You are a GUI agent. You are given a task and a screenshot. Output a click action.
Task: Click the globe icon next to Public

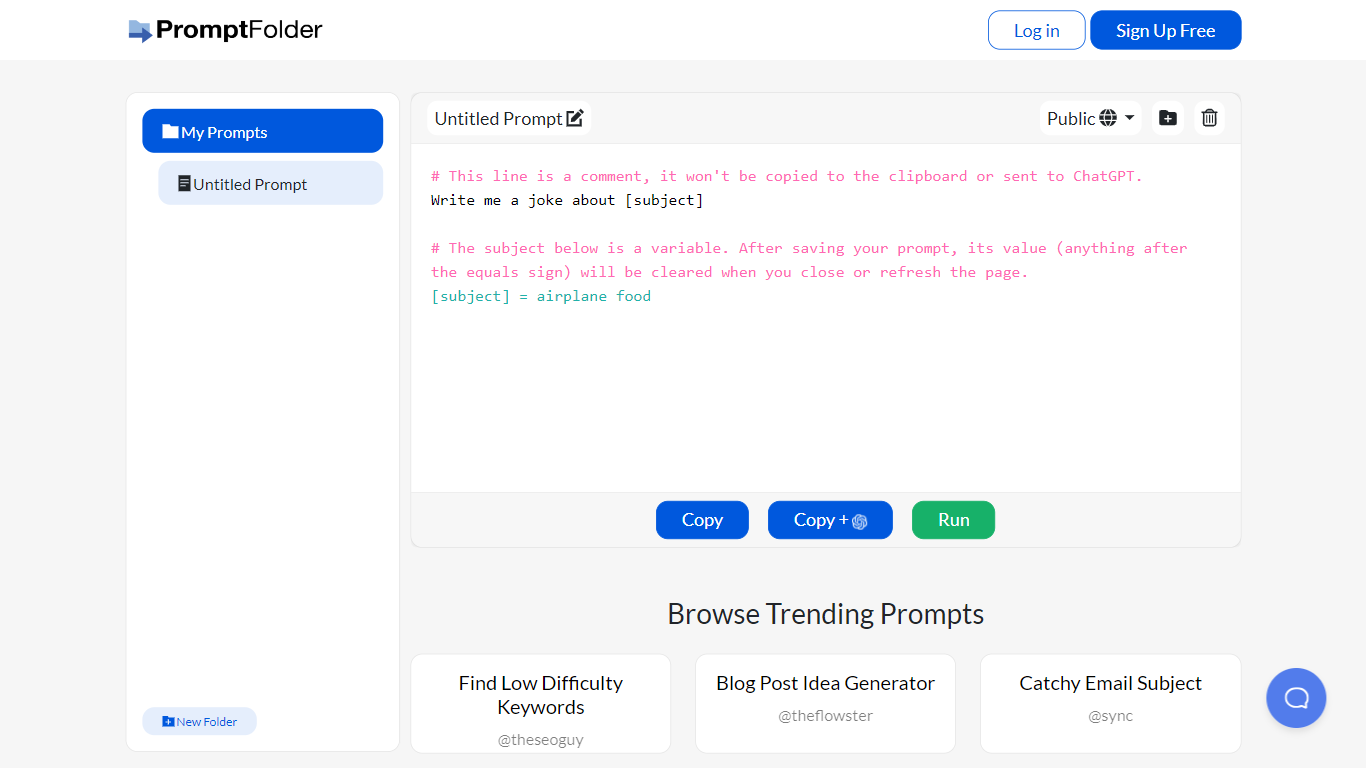1108,118
